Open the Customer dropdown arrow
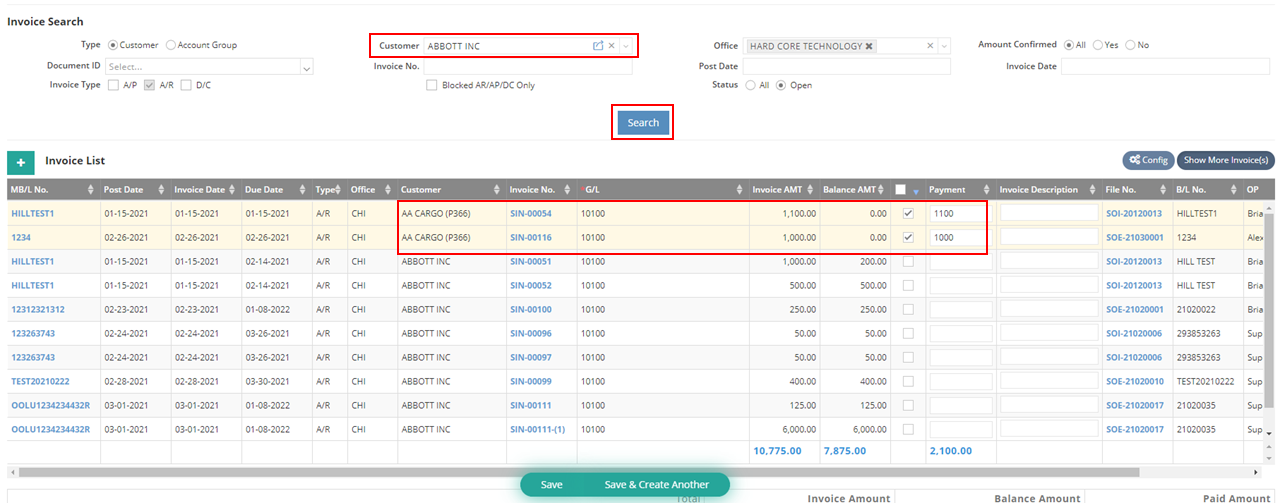This screenshot has height=503, width=1280. click(626, 46)
